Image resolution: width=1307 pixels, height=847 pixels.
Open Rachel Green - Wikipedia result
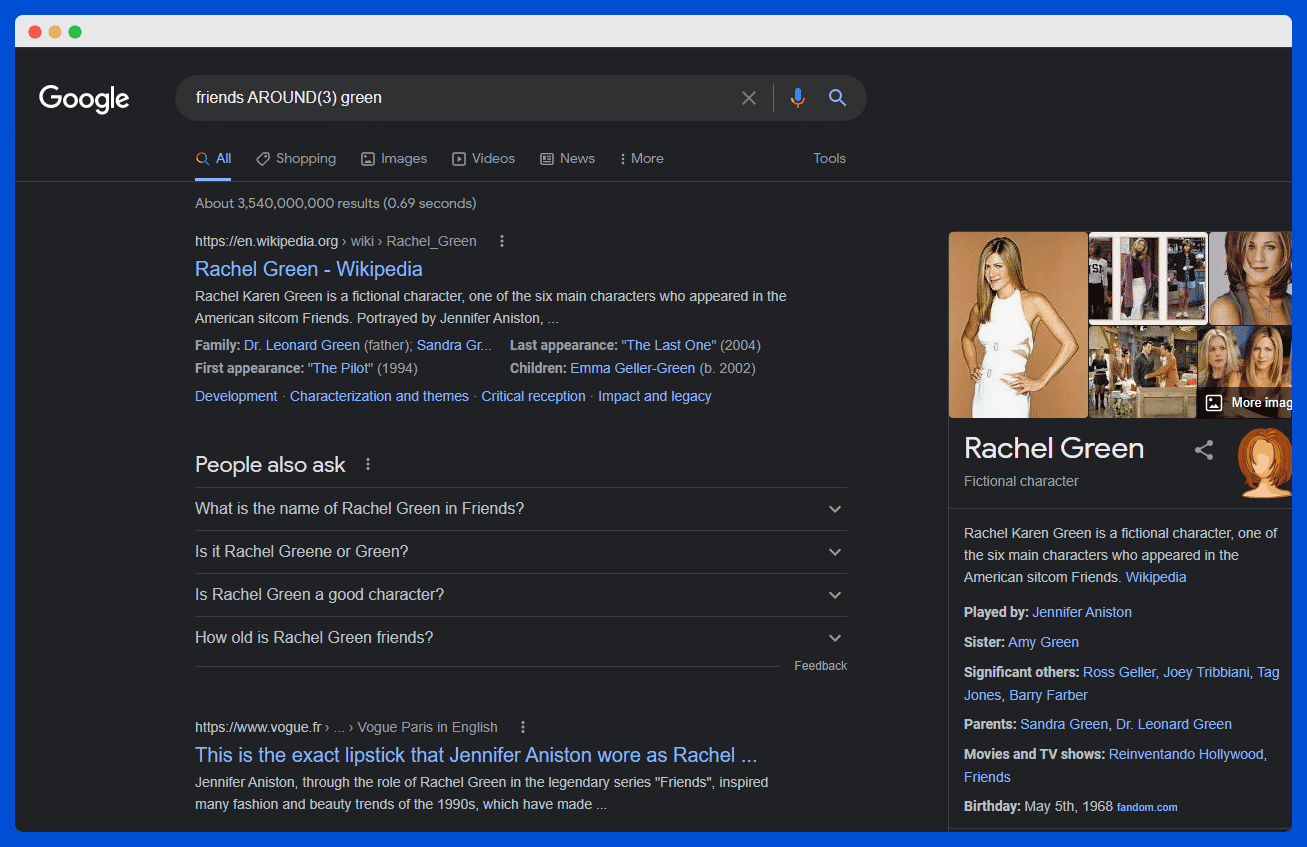tap(309, 269)
